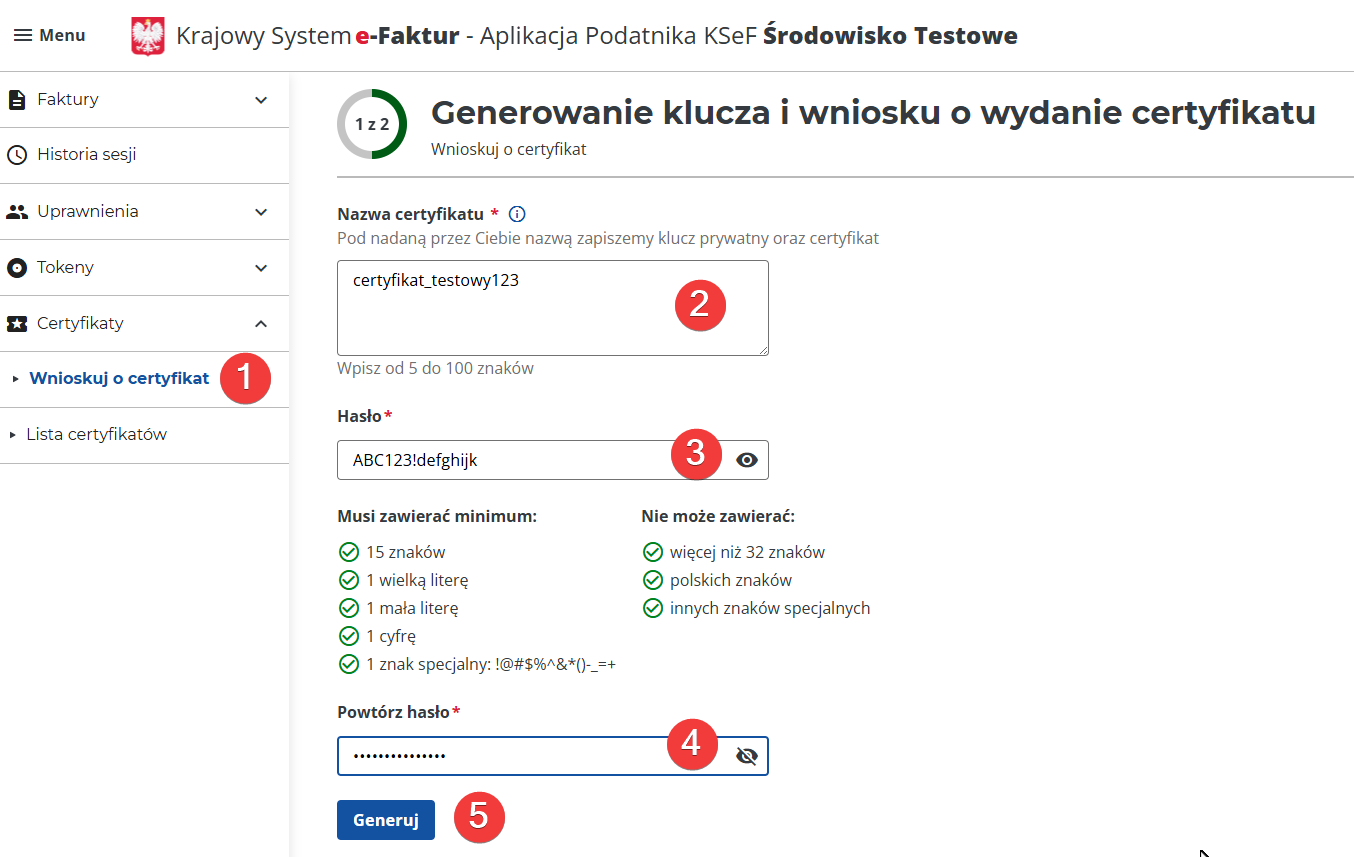
Task: Expand the Tokeny dropdown
Action: (261, 267)
